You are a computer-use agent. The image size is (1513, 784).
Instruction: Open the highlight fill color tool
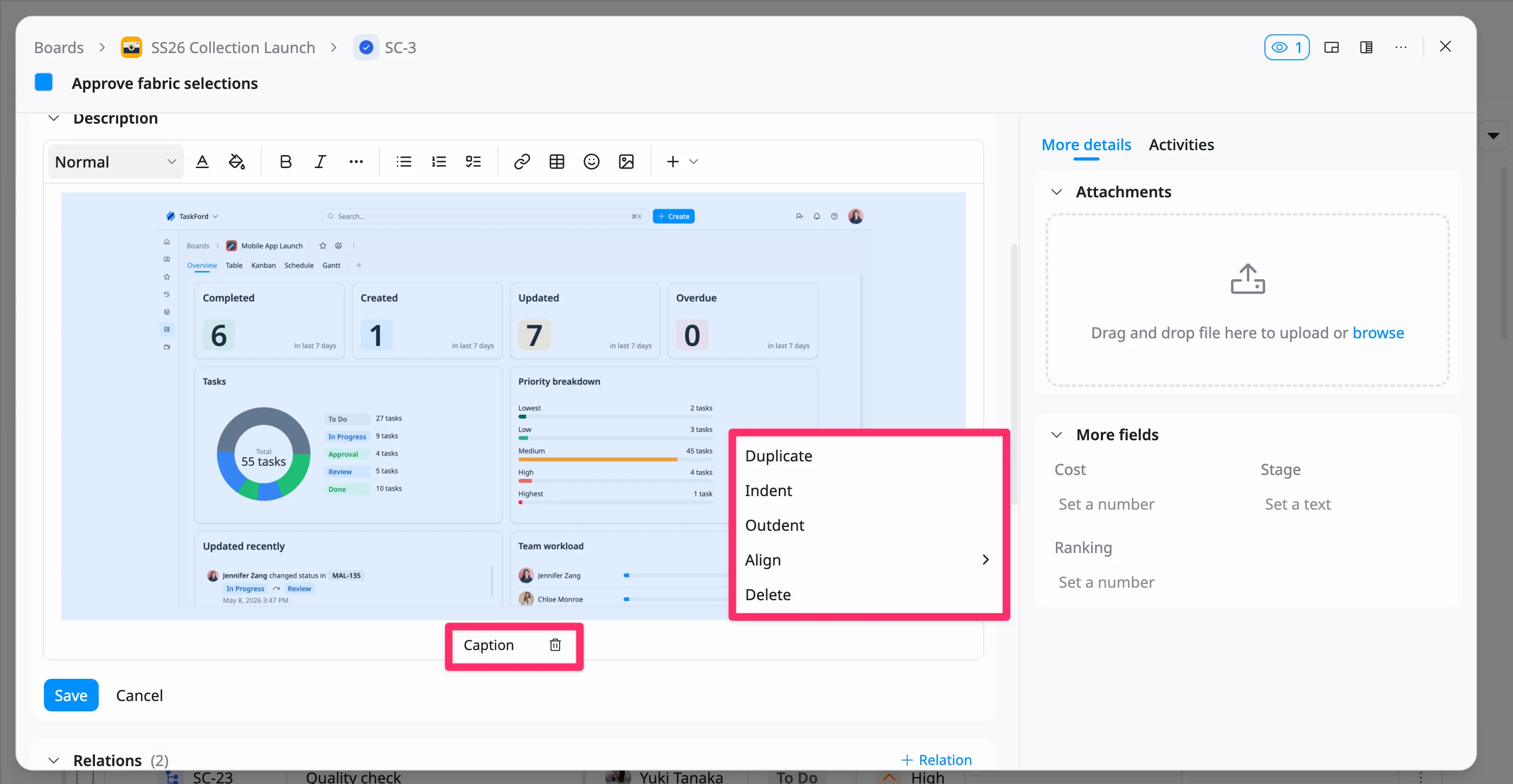(236, 162)
